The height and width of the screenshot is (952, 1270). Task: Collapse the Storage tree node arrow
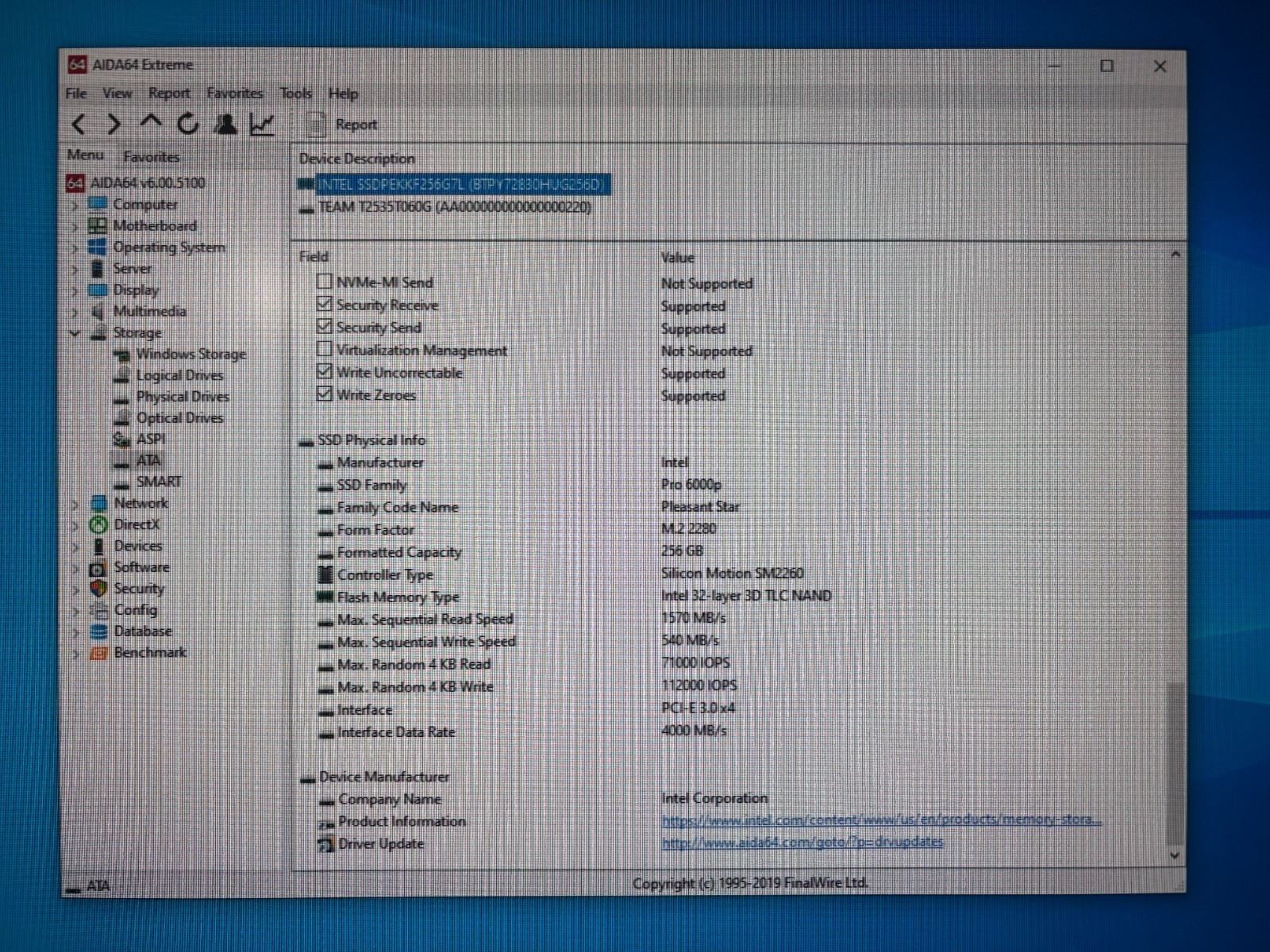pos(75,333)
